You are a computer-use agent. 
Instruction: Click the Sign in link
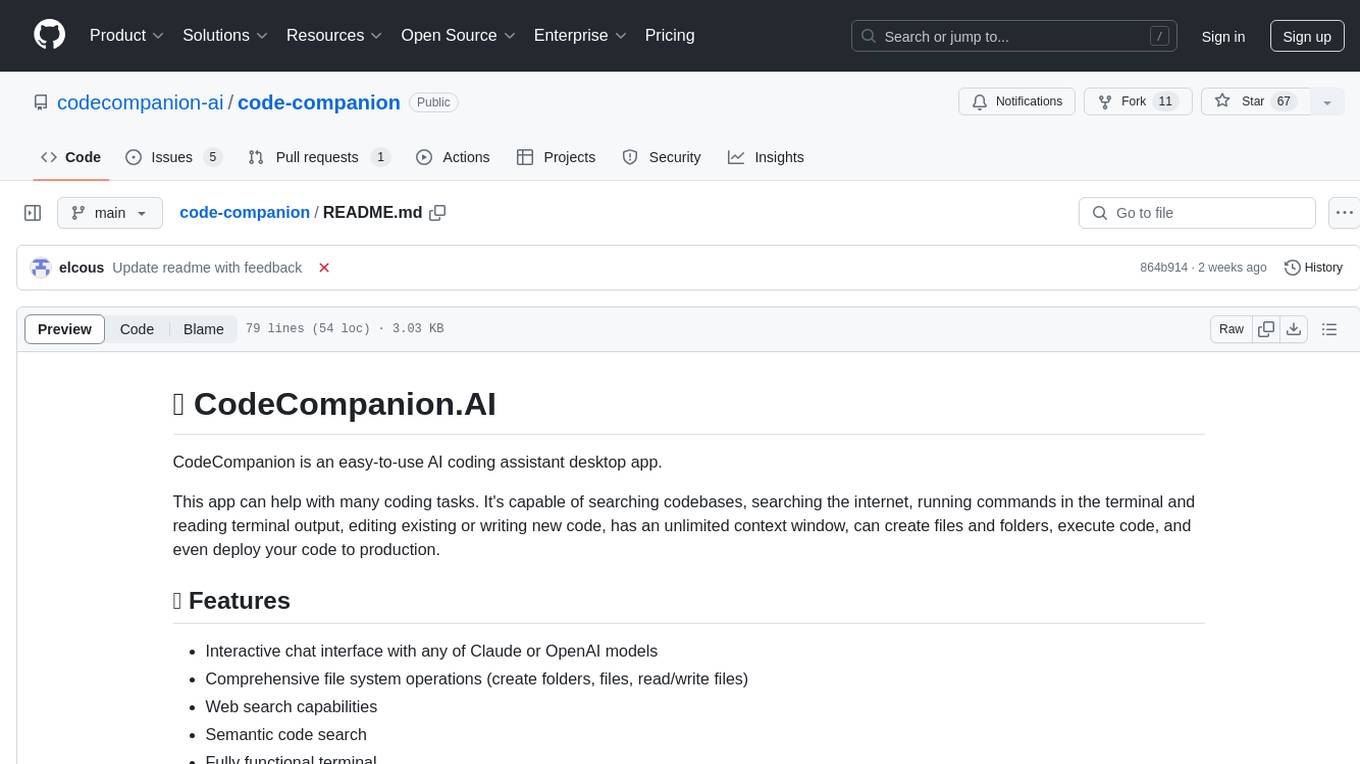[x=1223, y=36]
